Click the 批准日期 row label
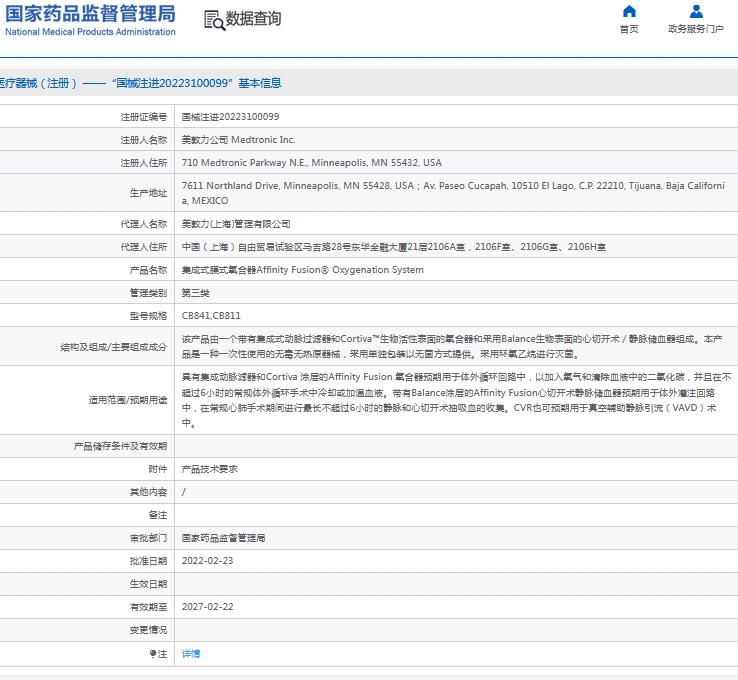 click(148, 561)
